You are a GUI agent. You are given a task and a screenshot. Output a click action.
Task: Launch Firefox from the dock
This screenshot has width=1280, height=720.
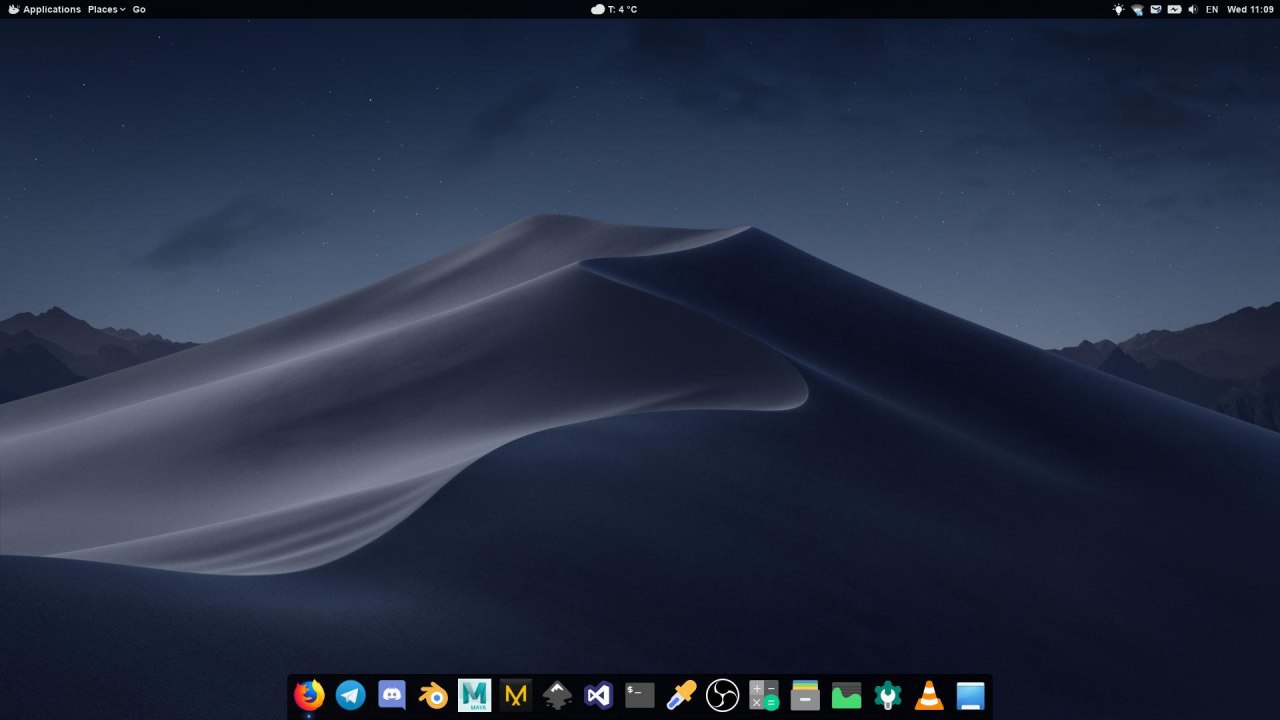tap(309, 694)
